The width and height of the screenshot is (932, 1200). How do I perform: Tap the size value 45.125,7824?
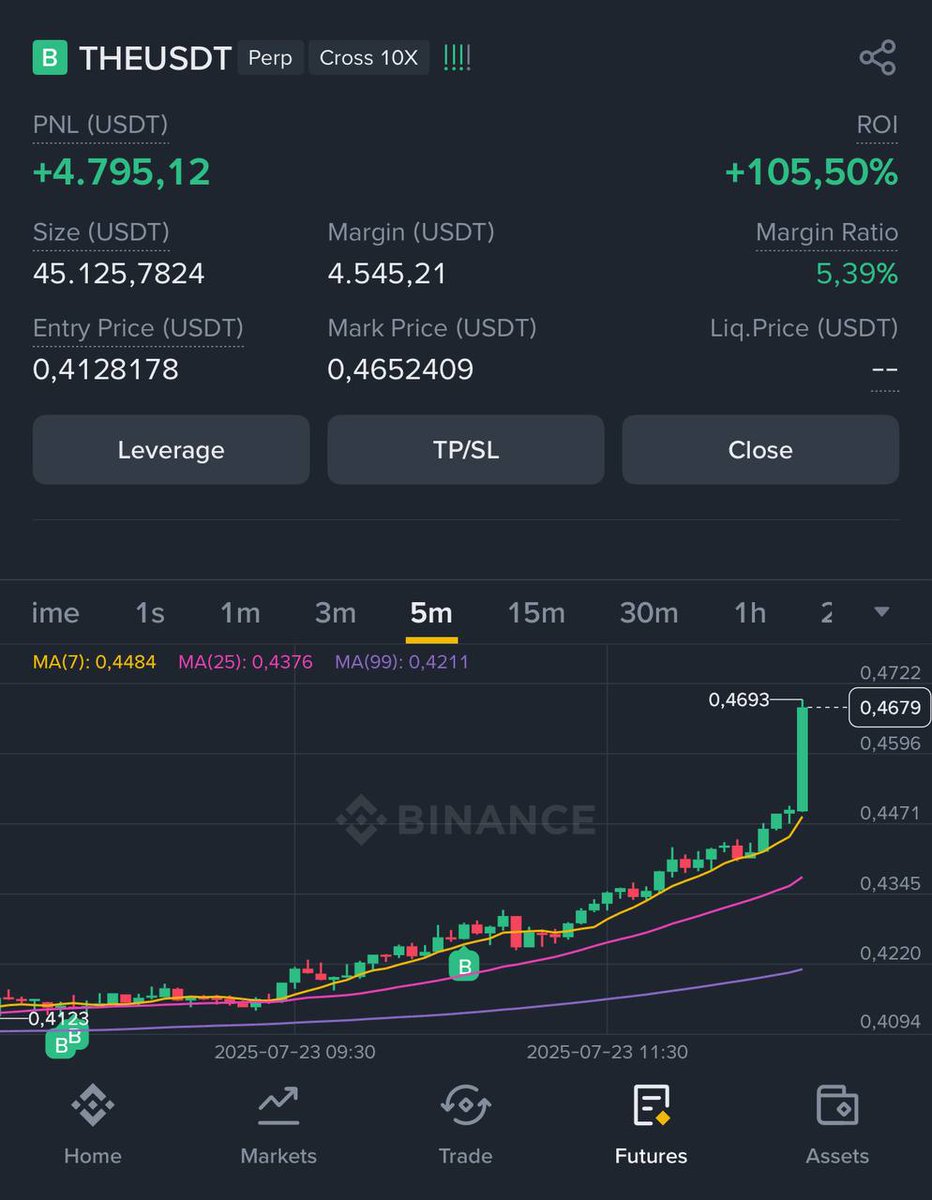pos(119,274)
